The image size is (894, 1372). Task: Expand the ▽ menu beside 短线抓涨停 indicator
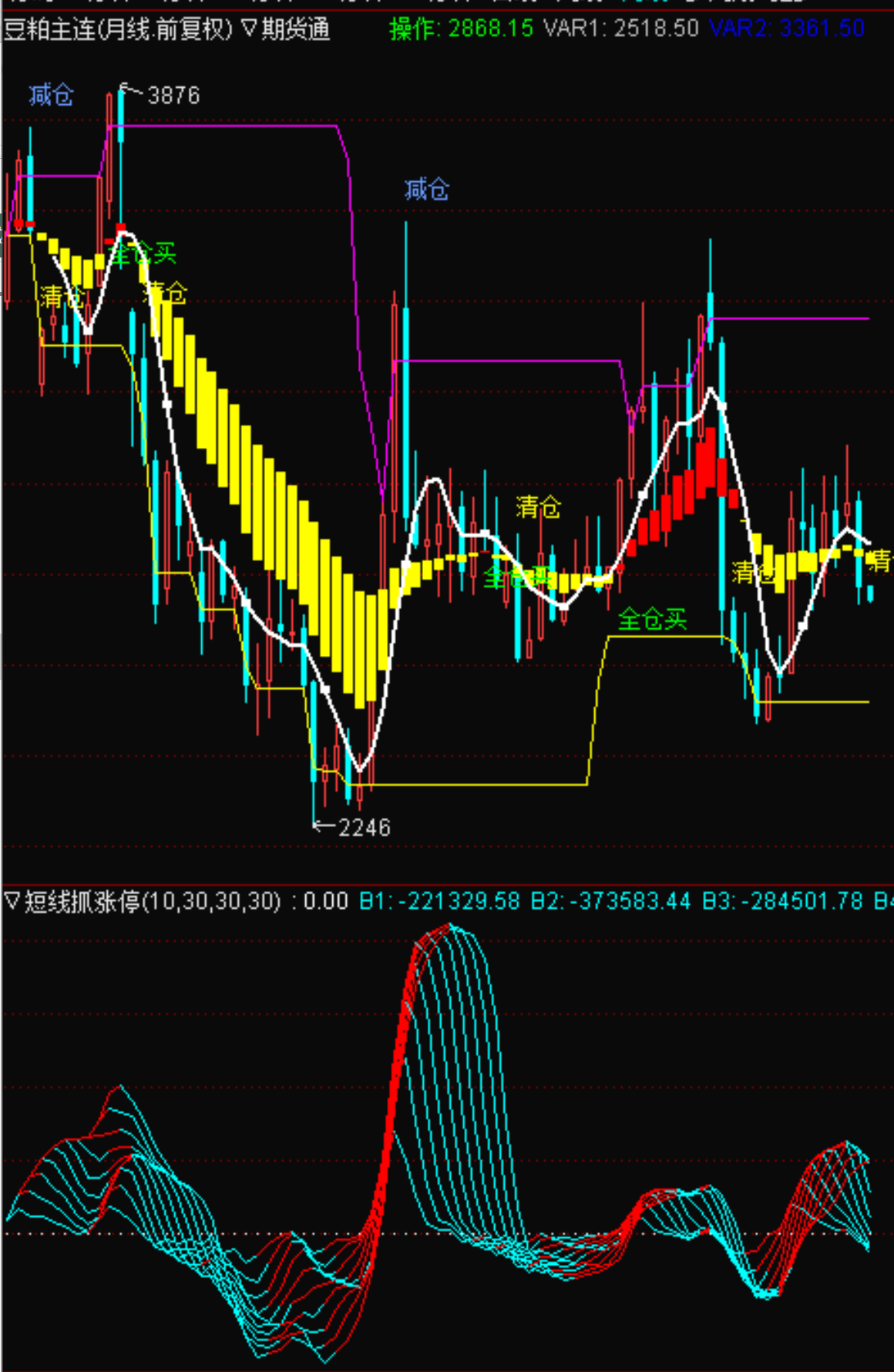12,900
